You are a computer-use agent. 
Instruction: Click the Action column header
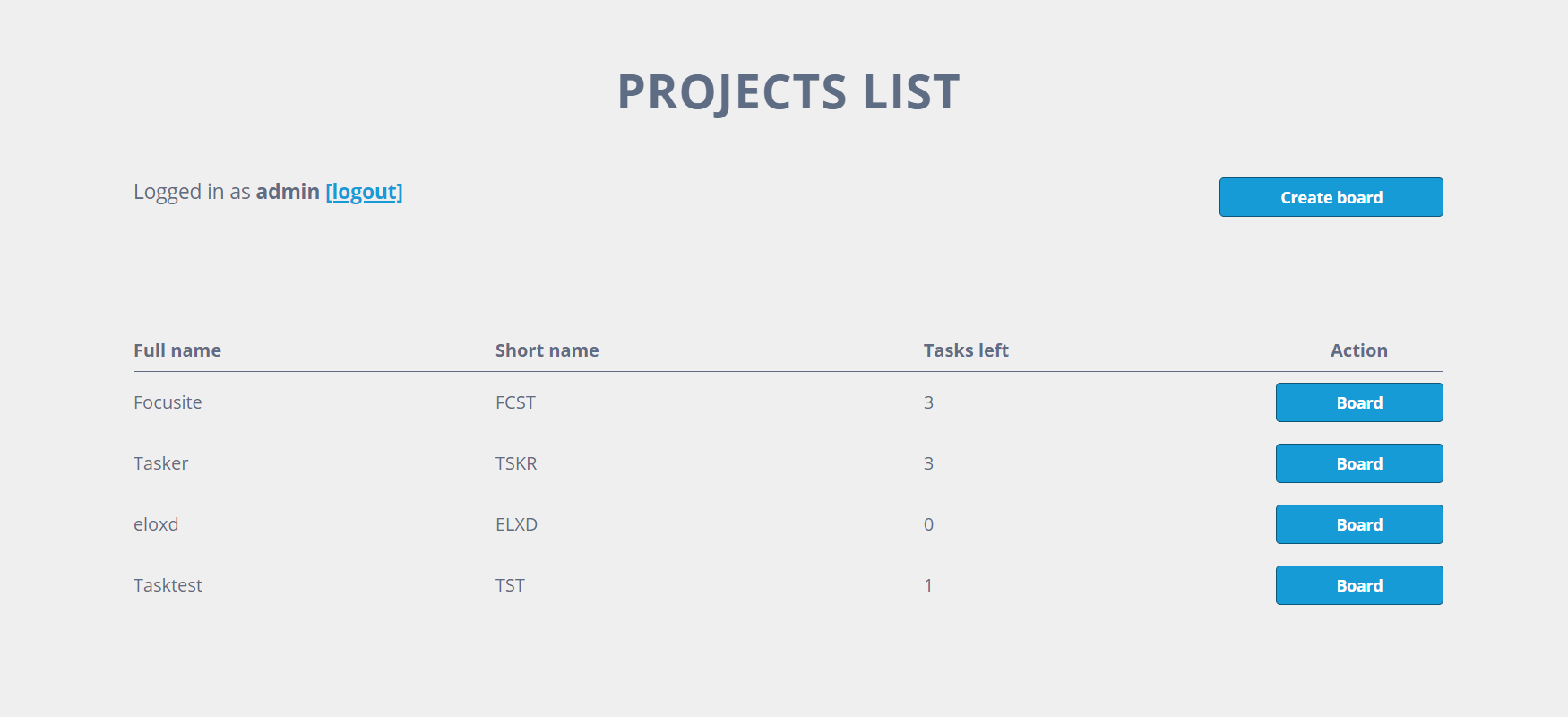pyautogui.click(x=1358, y=350)
